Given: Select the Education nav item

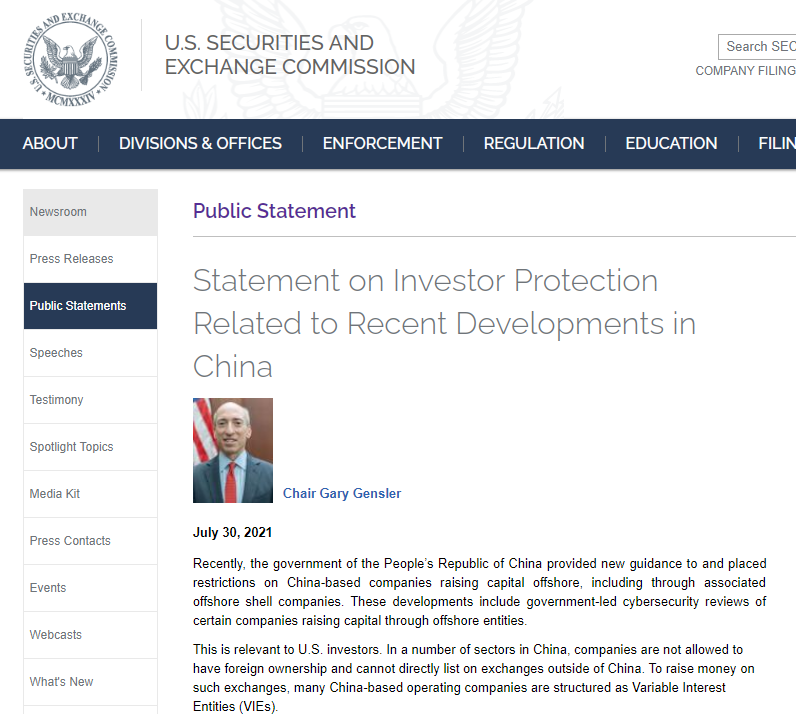Looking at the screenshot, I should 671,143.
